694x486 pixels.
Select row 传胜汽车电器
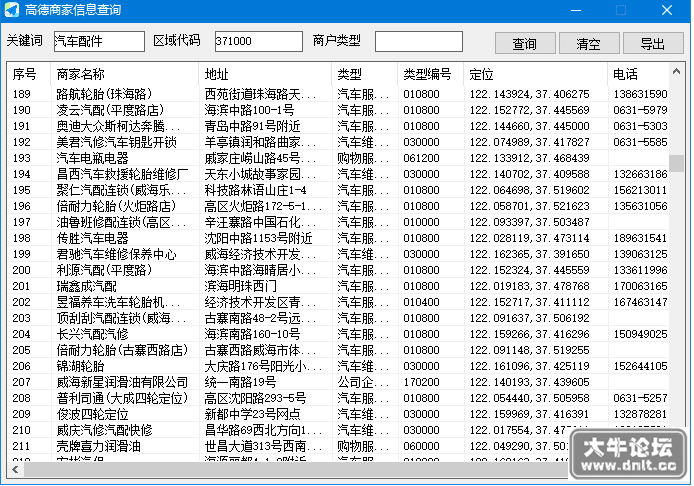[338, 238]
